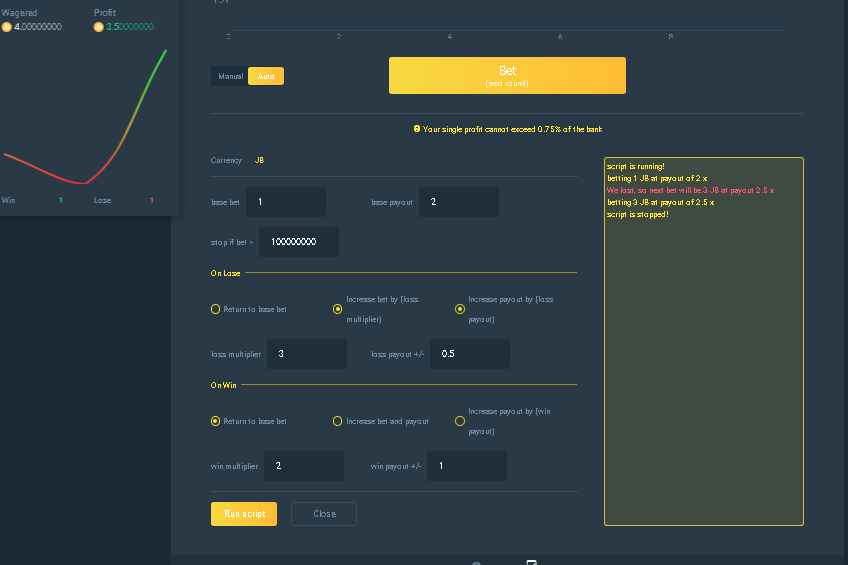Click the warning icon beside profit limit notice

[416, 129]
